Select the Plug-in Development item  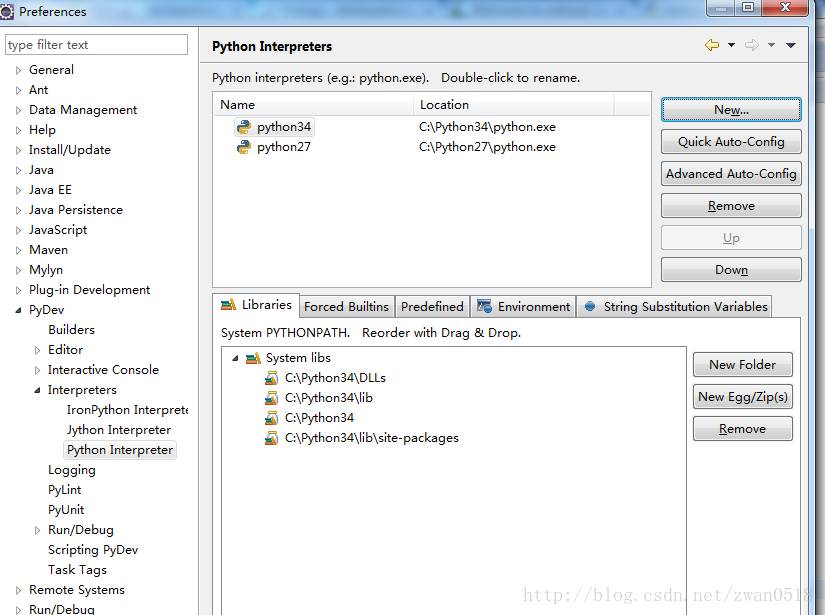coord(89,290)
